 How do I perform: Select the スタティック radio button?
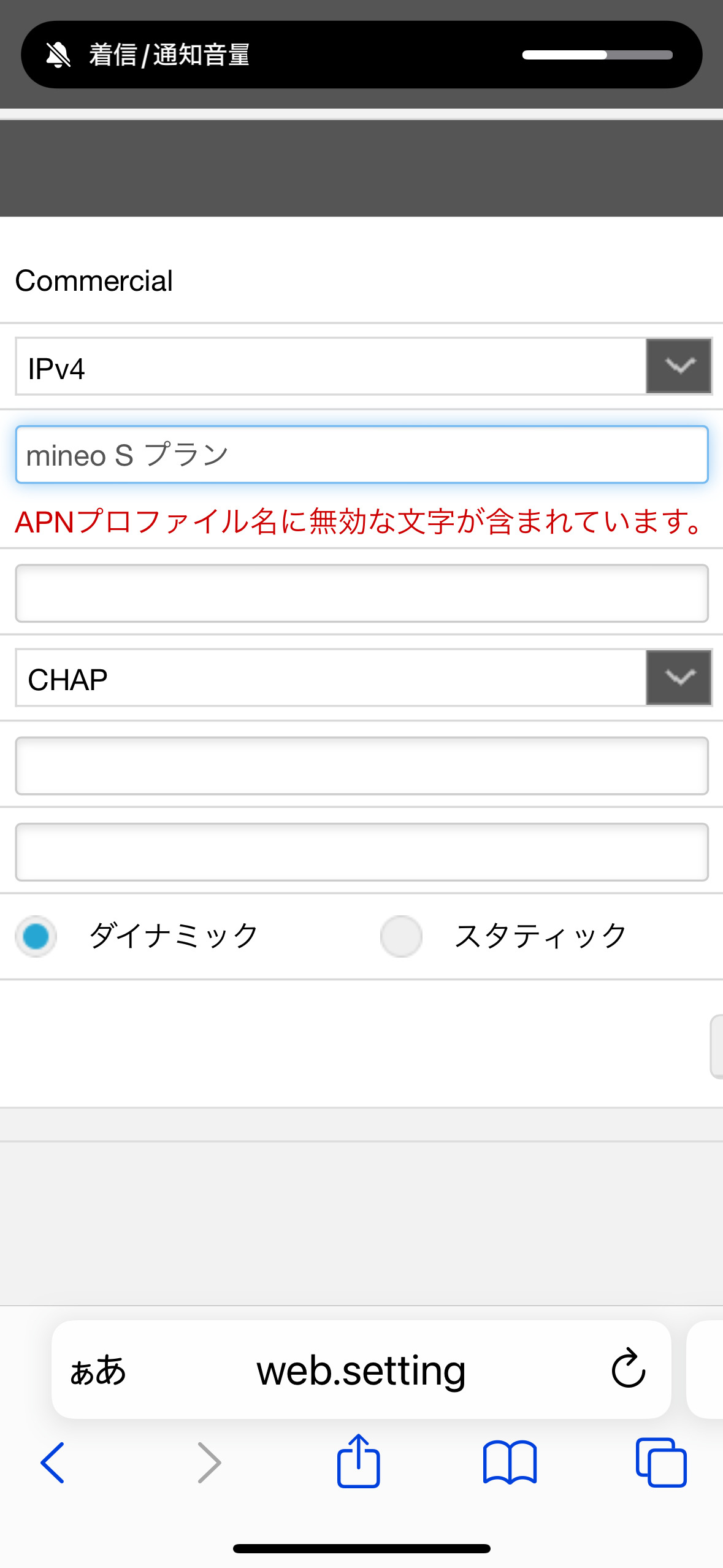click(x=401, y=936)
